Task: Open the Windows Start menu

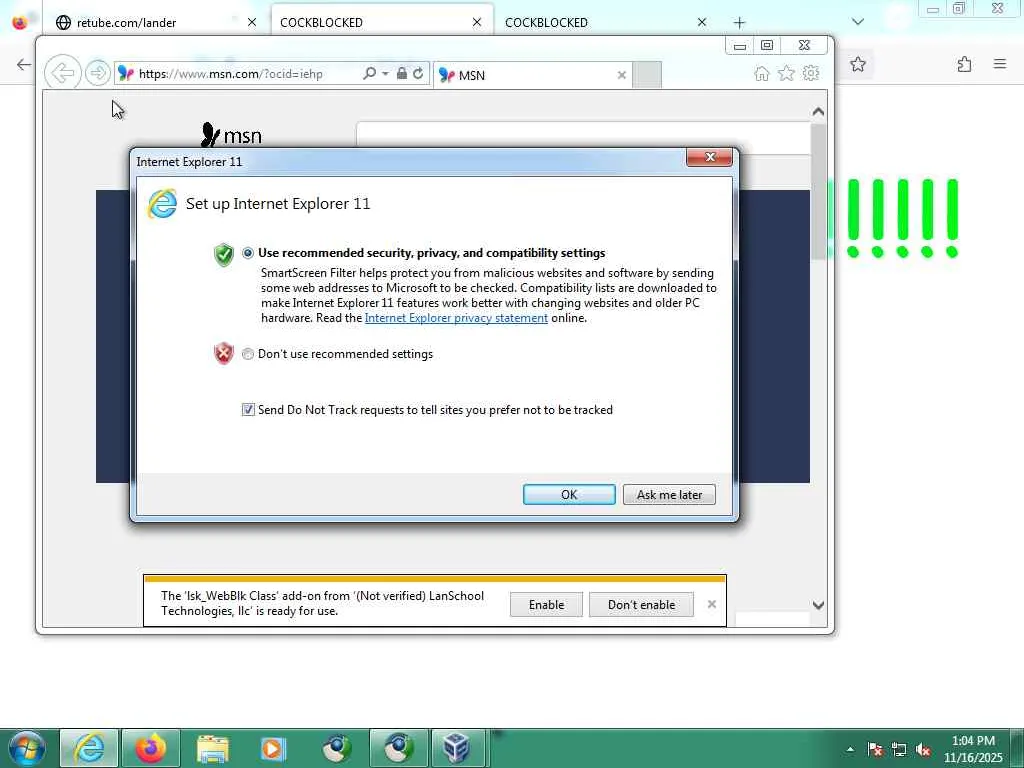Action: coord(27,748)
